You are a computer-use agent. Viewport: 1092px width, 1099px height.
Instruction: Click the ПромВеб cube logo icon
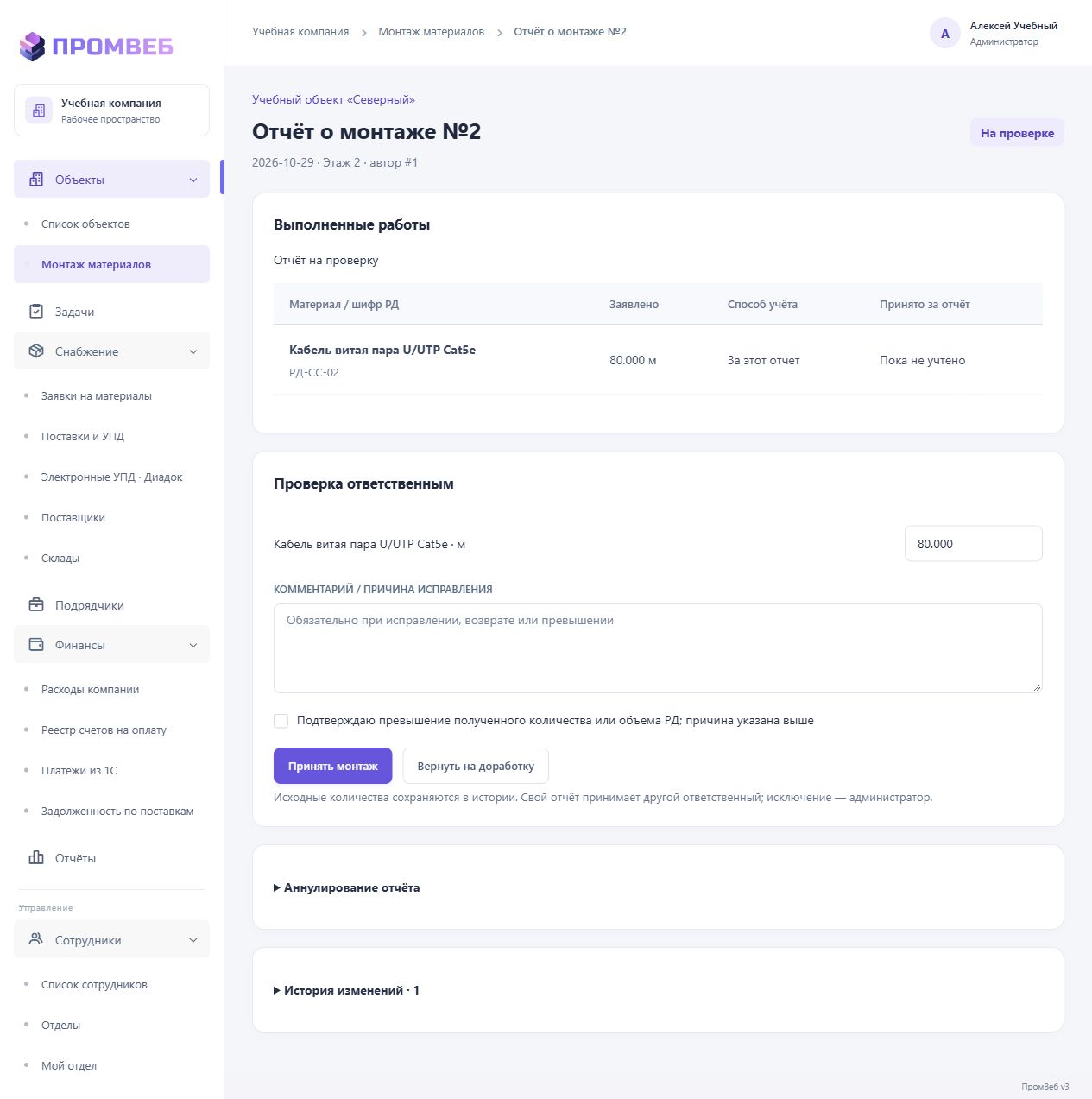click(32, 46)
